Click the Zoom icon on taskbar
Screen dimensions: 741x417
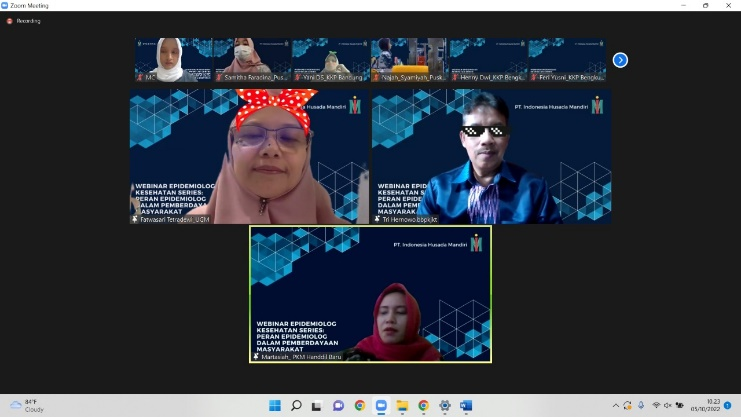coord(381,406)
